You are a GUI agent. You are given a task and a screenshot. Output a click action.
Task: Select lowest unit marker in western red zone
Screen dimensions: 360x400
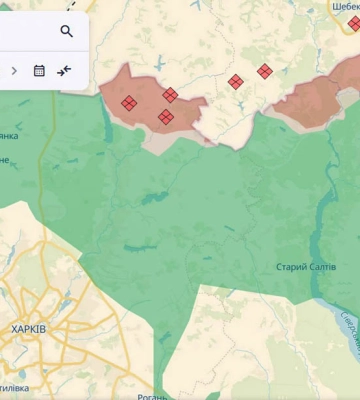pyautogui.click(x=166, y=117)
